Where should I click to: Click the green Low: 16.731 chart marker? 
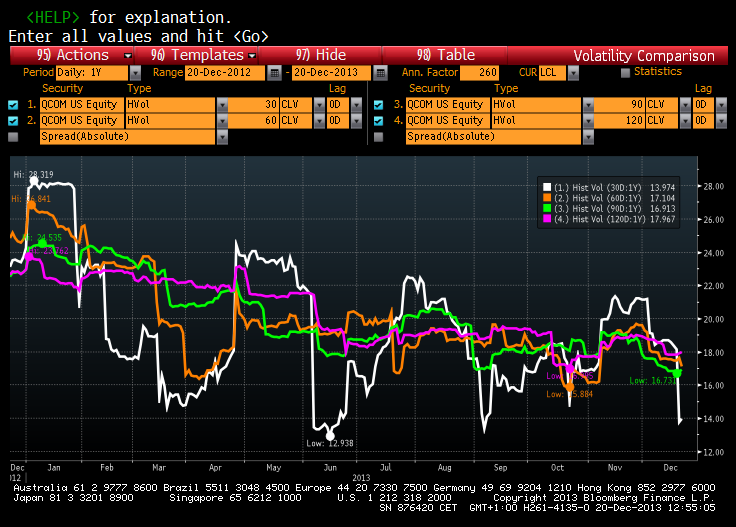tap(677, 373)
